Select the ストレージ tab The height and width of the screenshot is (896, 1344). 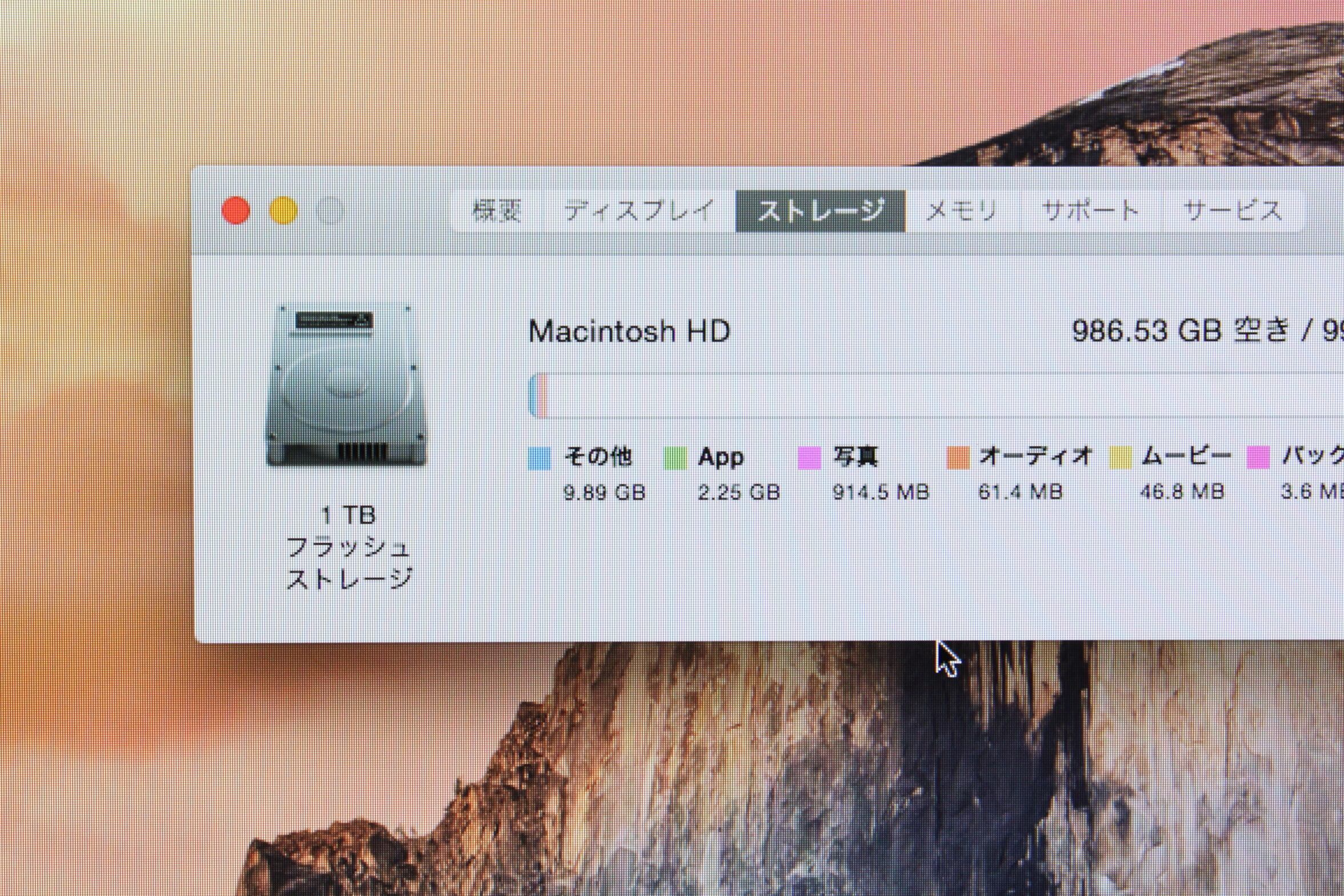tap(821, 211)
